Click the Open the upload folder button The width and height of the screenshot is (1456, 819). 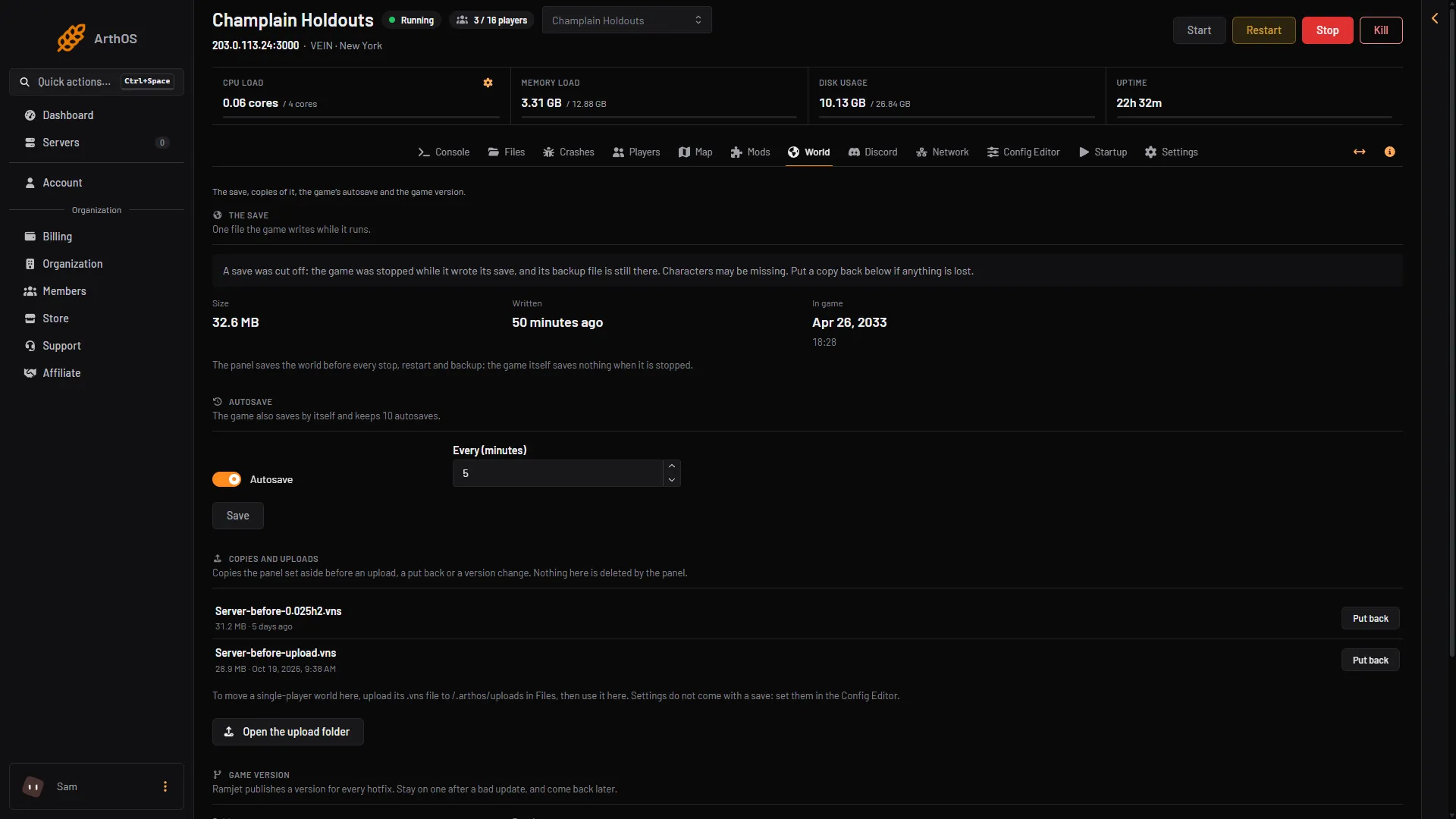pos(288,732)
